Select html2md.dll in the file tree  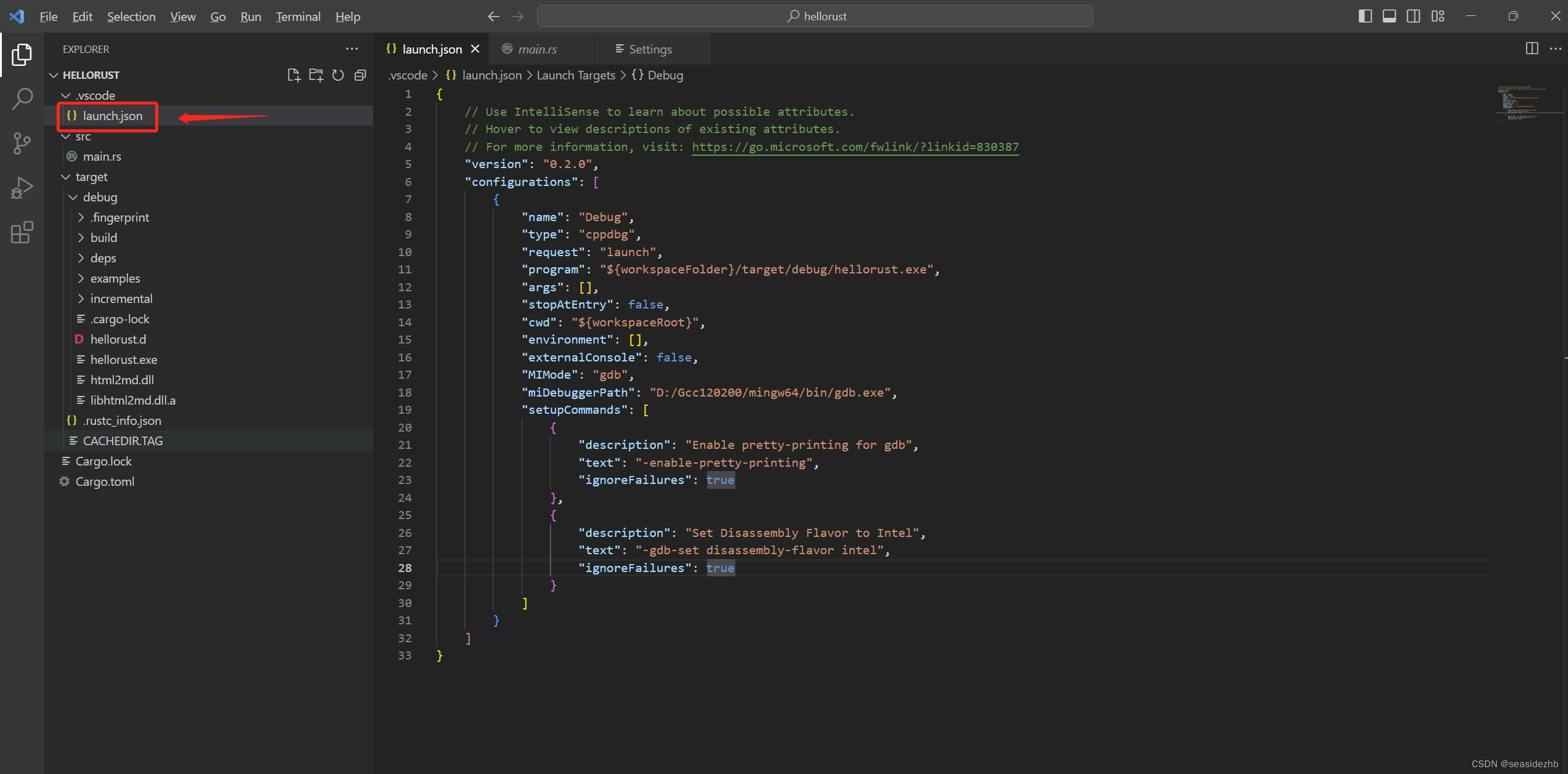209,380
